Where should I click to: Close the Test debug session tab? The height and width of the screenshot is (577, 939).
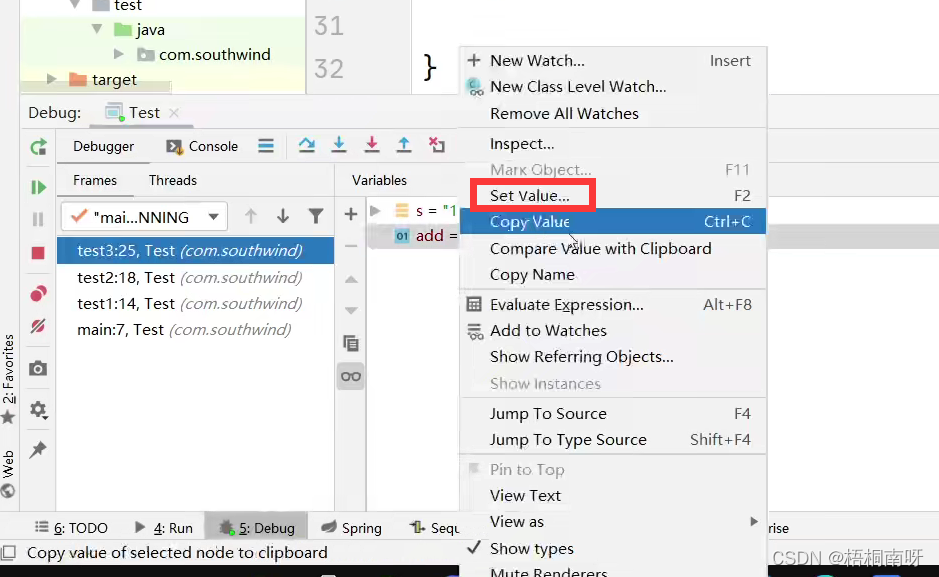point(174,113)
